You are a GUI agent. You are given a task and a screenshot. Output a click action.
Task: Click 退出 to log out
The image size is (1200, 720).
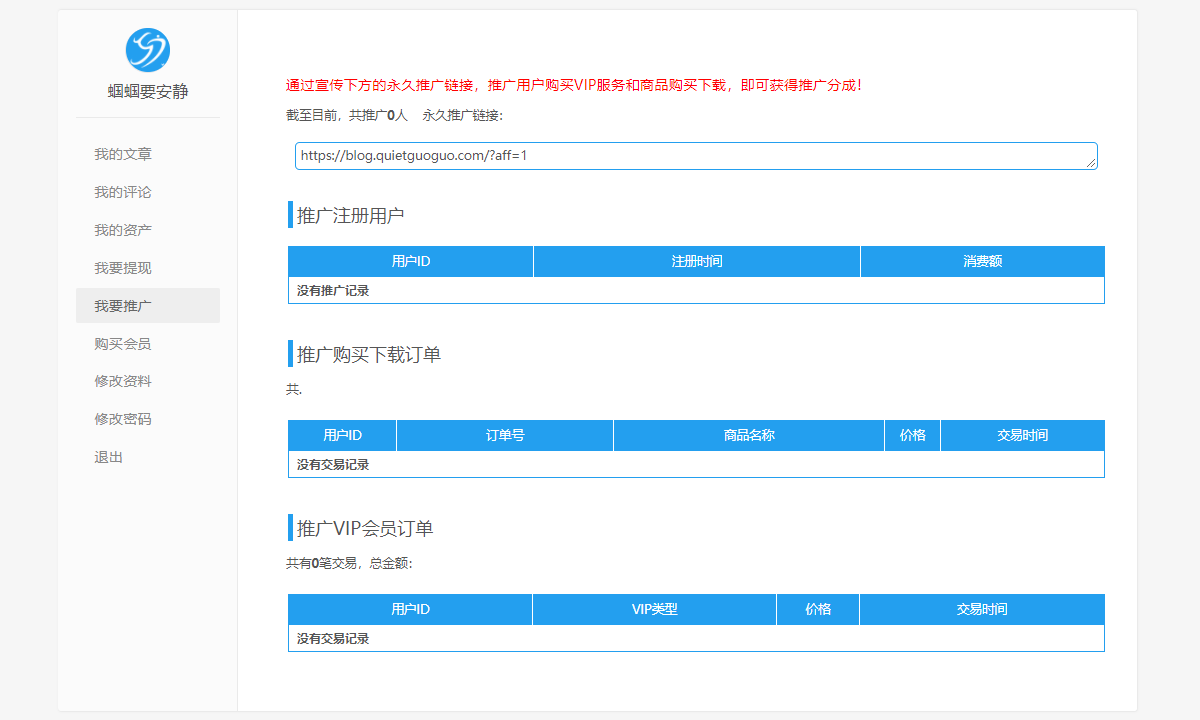(x=109, y=457)
